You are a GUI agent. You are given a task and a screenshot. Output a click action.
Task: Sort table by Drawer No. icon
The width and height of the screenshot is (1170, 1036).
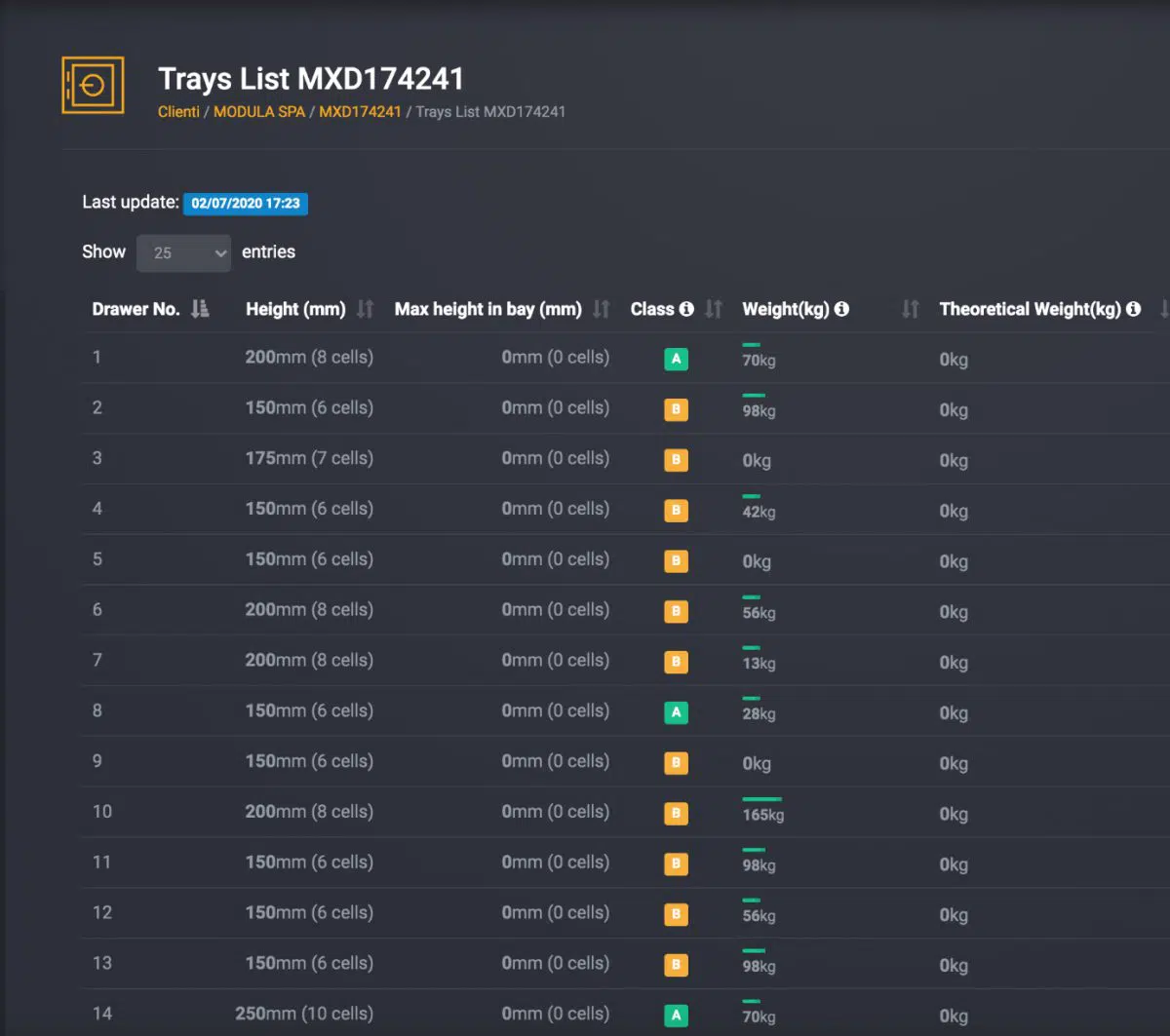click(200, 309)
